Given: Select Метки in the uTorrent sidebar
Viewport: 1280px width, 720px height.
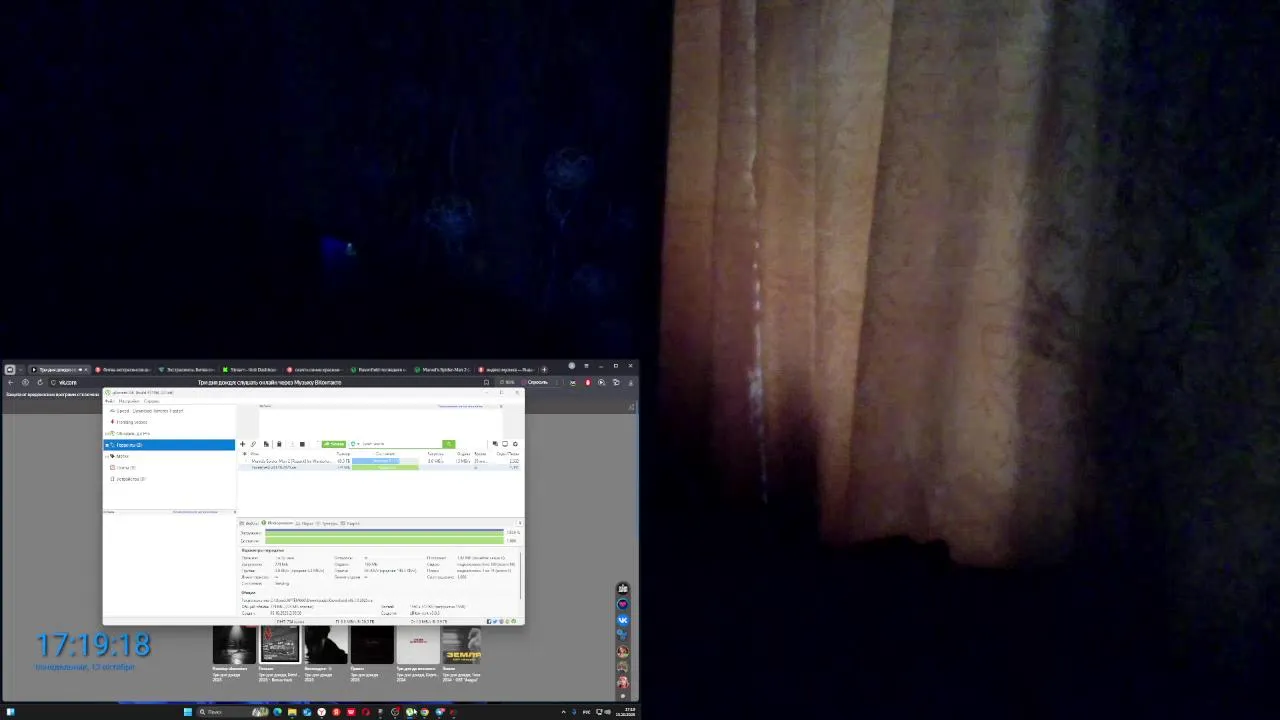Looking at the screenshot, I should pos(122,456).
